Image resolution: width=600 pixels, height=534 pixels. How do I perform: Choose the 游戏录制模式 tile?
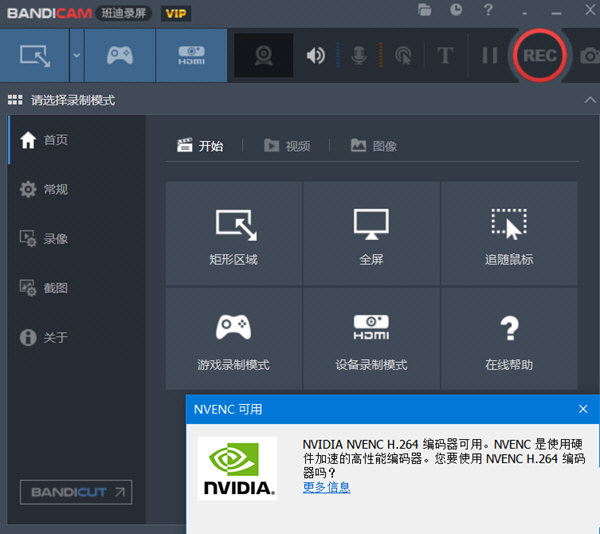point(233,339)
